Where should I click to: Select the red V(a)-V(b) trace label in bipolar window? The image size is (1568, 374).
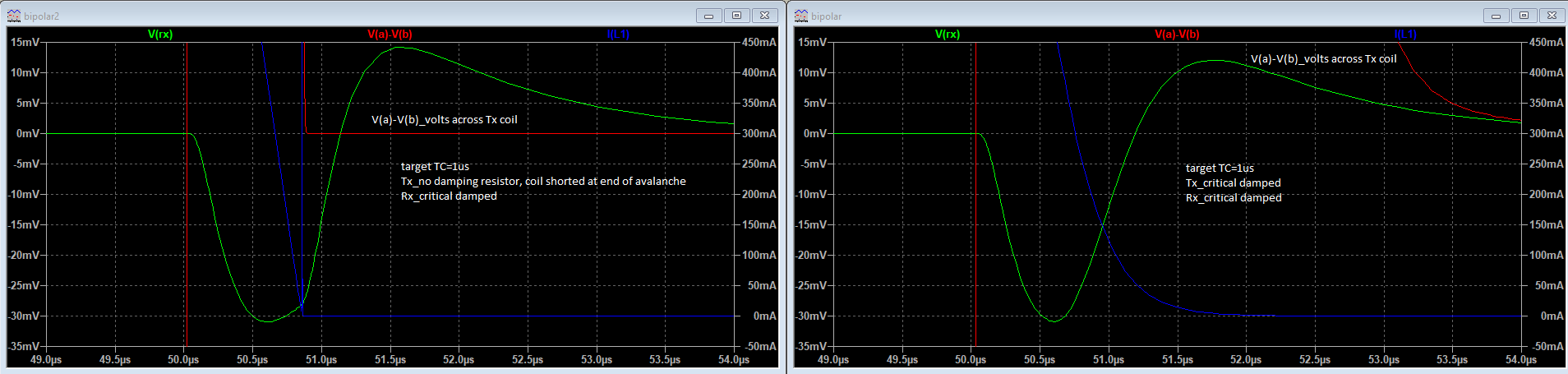click(1177, 35)
